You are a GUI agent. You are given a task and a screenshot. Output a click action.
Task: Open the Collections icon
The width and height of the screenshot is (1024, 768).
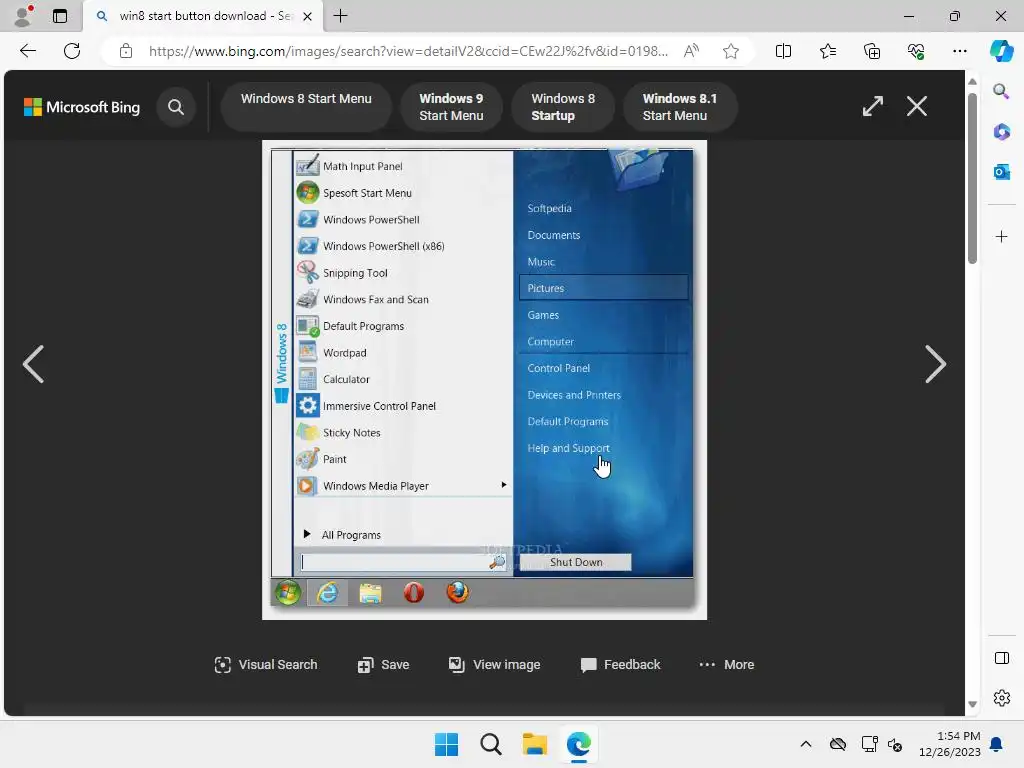(872, 51)
